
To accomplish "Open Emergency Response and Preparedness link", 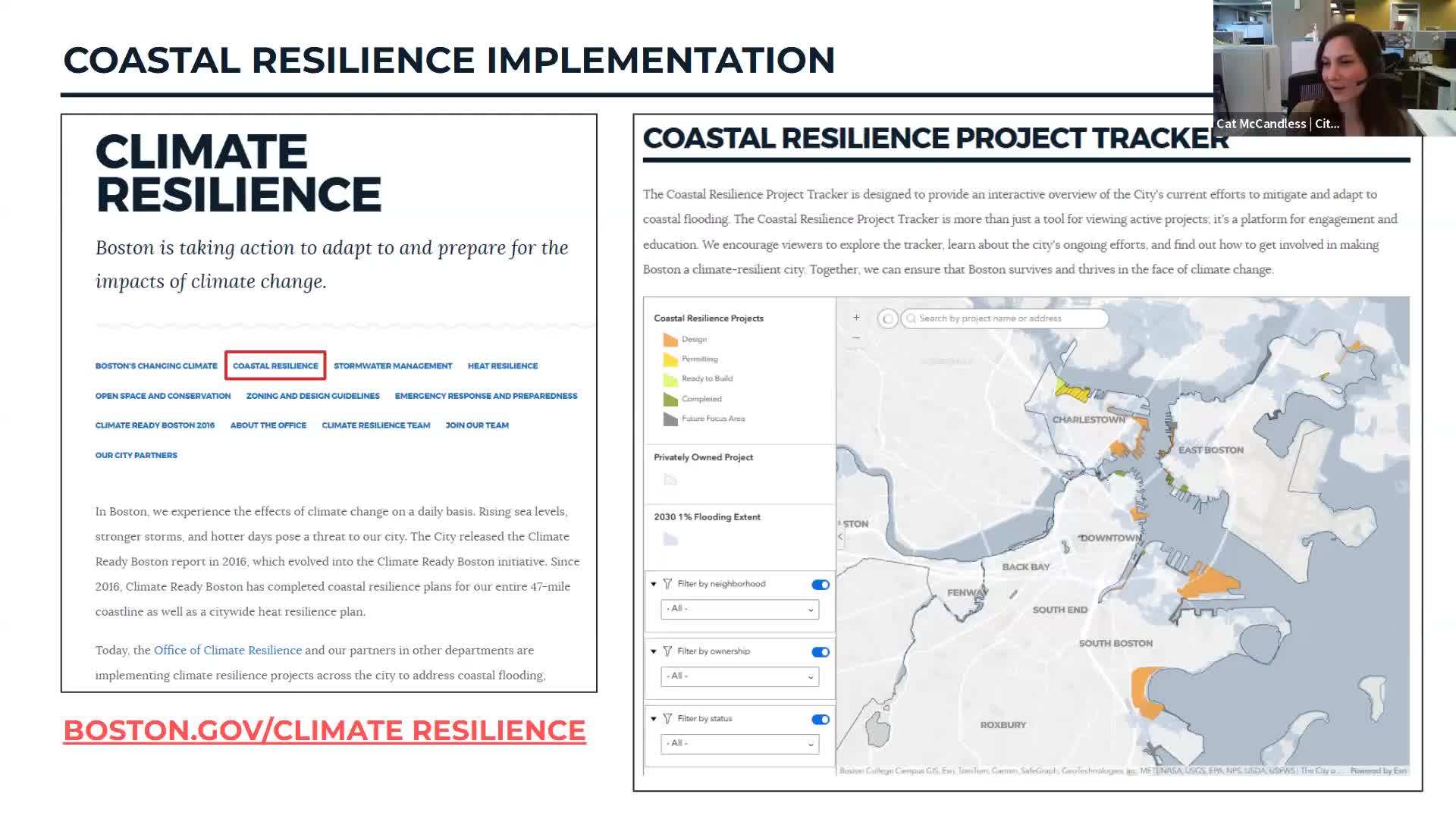I will click(486, 396).
